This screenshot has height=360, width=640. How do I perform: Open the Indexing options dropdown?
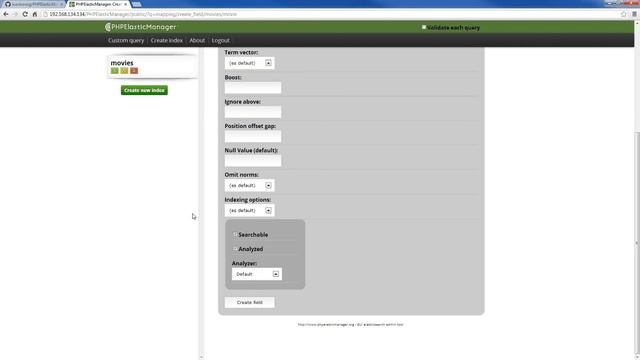coord(249,210)
